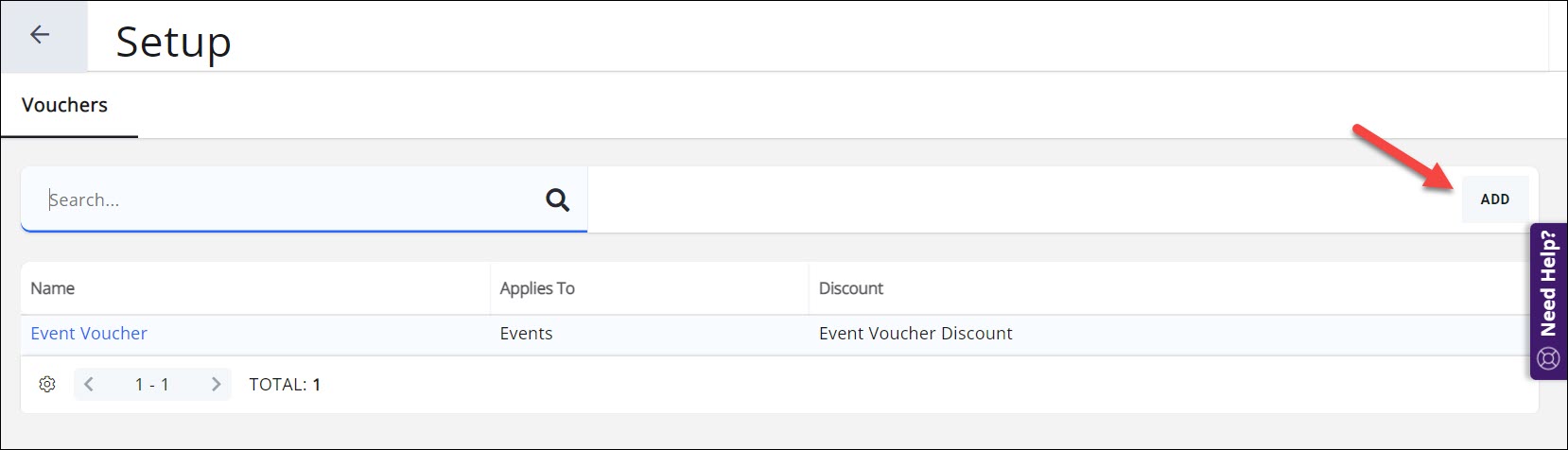The height and width of the screenshot is (450, 1568).
Task: Sort by the Discount column header
Action: [x=851, y=288]
